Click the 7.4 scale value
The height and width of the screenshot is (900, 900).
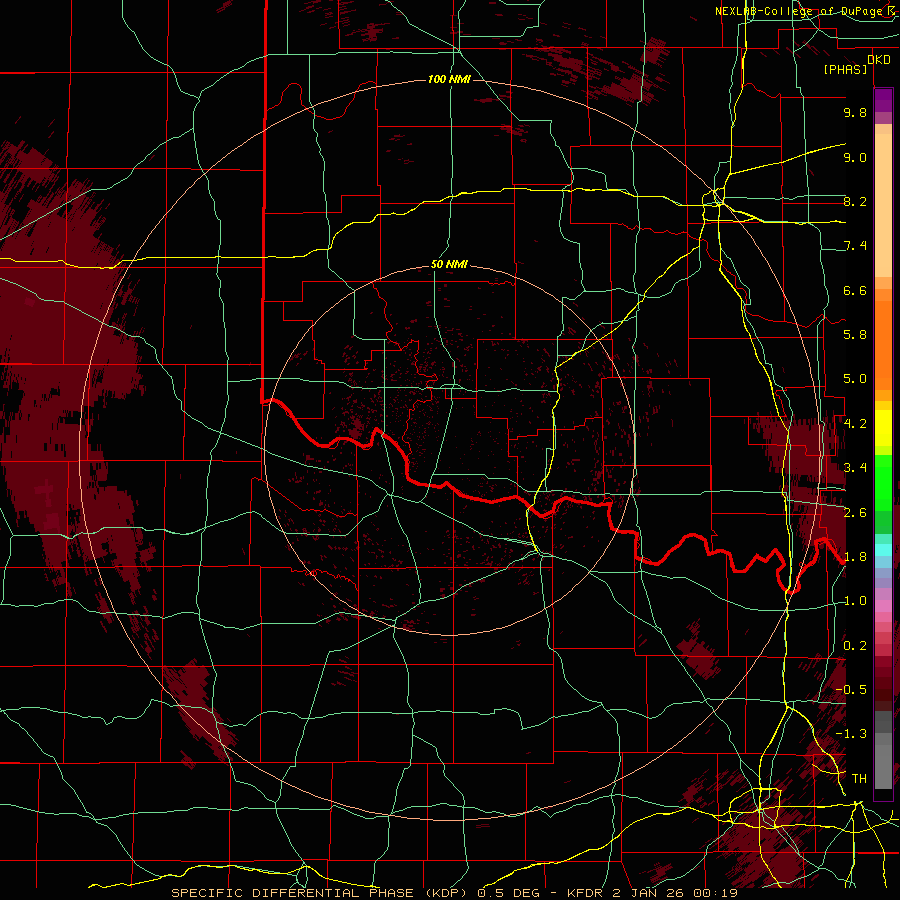pyautogui.click(x=855, y=246)
